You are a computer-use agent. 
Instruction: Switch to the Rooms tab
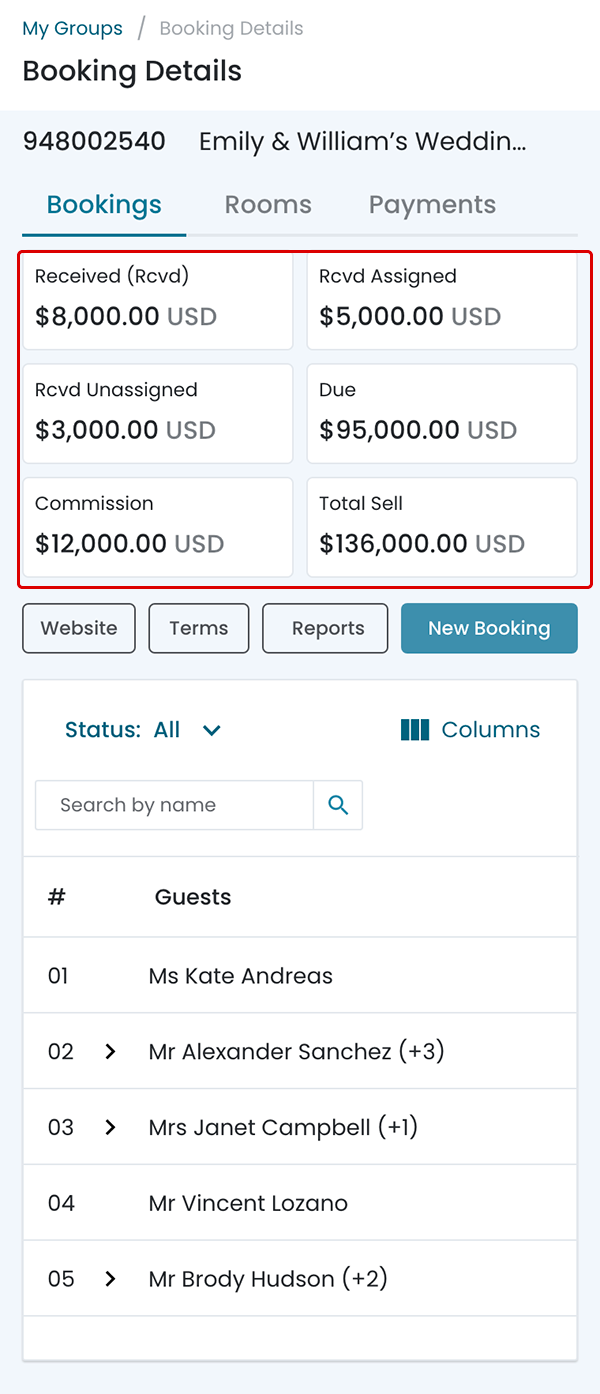[268, 205]
